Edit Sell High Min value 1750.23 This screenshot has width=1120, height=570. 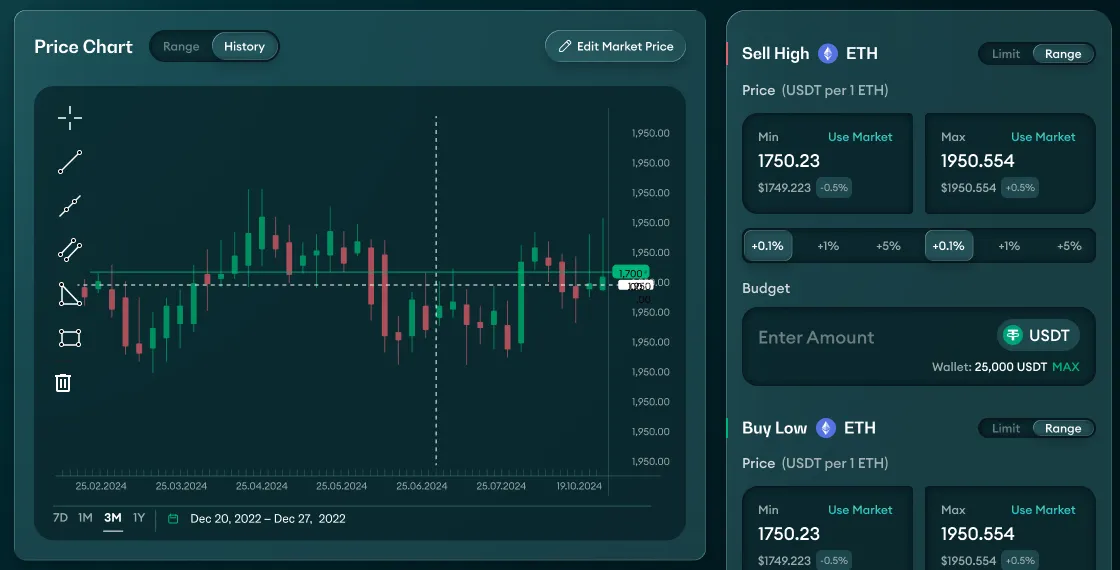click(x=789, y=161)
